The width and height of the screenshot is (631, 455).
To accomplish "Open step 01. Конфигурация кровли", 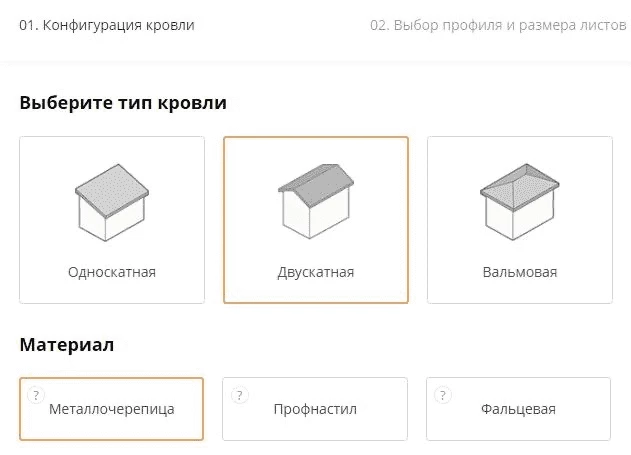I will (107, 25).
